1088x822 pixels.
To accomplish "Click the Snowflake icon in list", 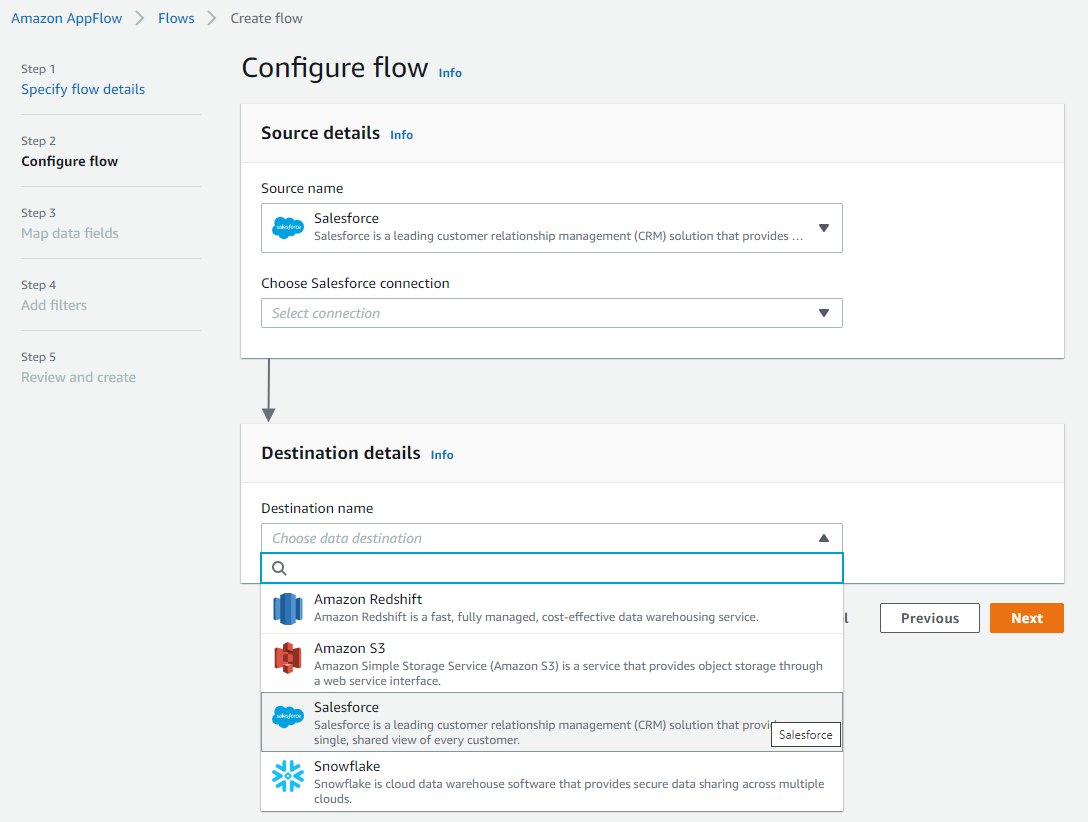I will pyautogui.click(x=288, y=776).
